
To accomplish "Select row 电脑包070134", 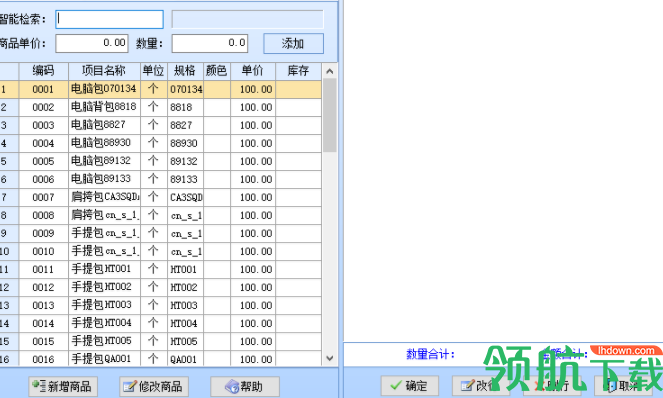I will click(161, 89).
